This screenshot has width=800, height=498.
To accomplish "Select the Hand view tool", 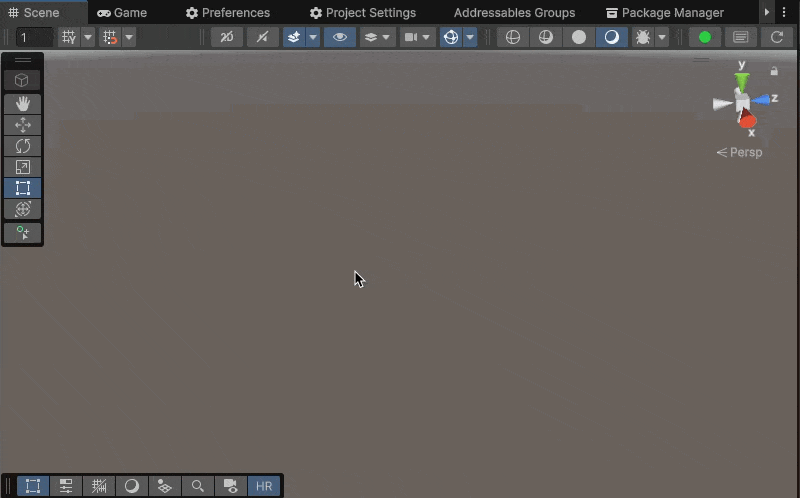I will click(23, 104).
